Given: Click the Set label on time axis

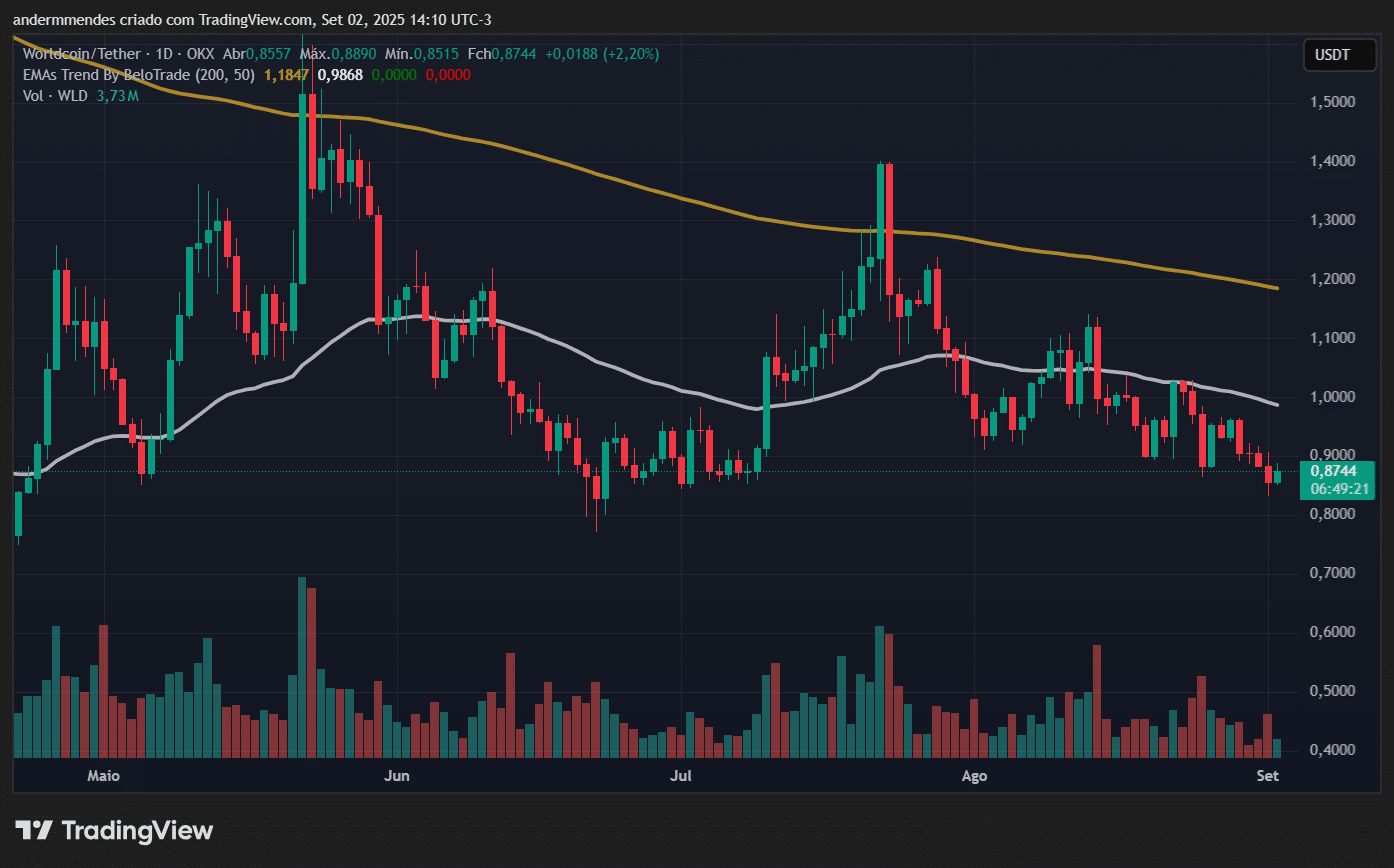Looking at the screenshot, I should 1267,776.
